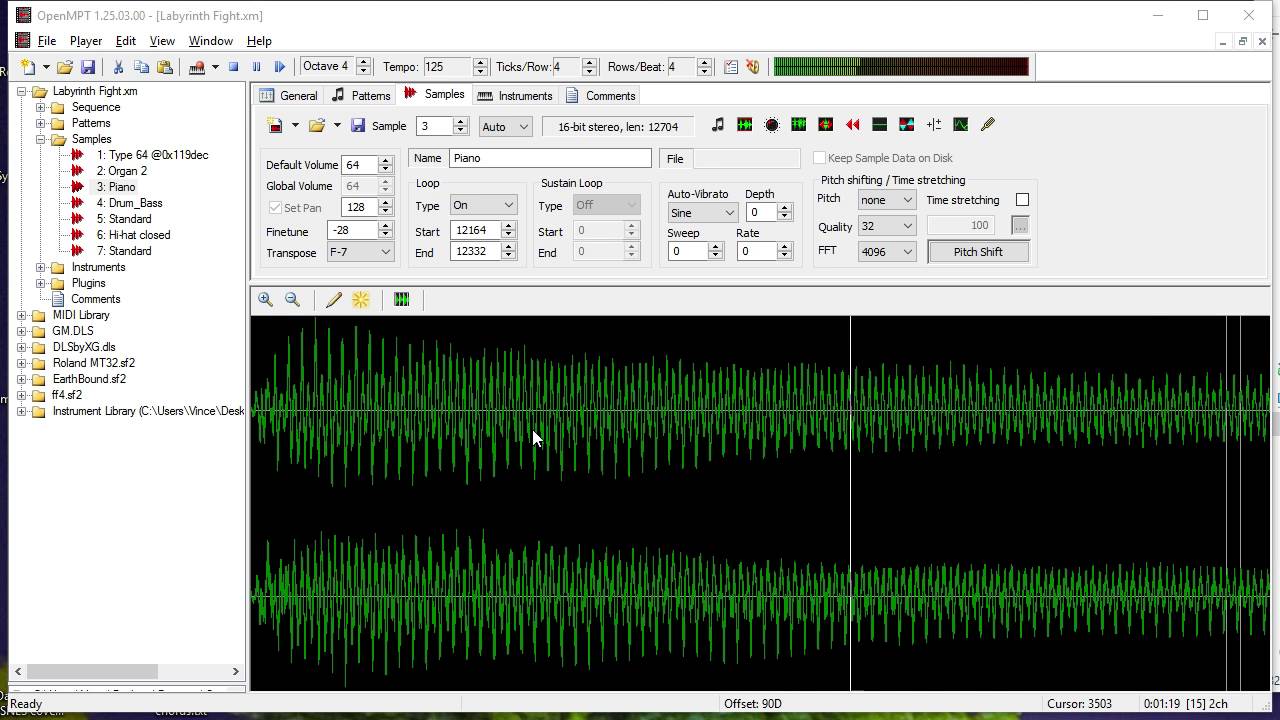Toggle the Set Pan checkbox

[x=276, y=208]
